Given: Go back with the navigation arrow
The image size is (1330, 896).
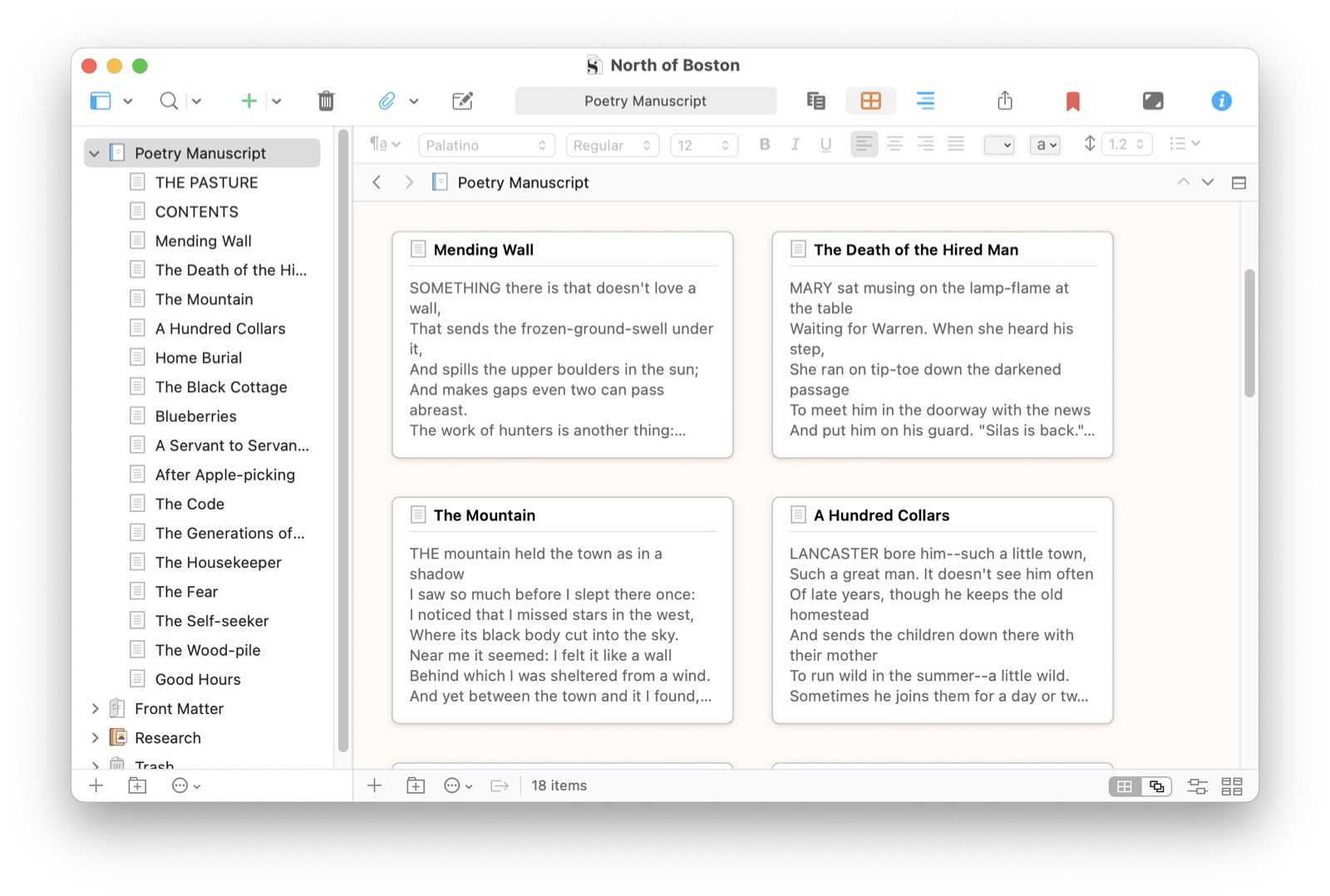Looking at the screenshot, I should pyautogui.click(x=377, y=183).
